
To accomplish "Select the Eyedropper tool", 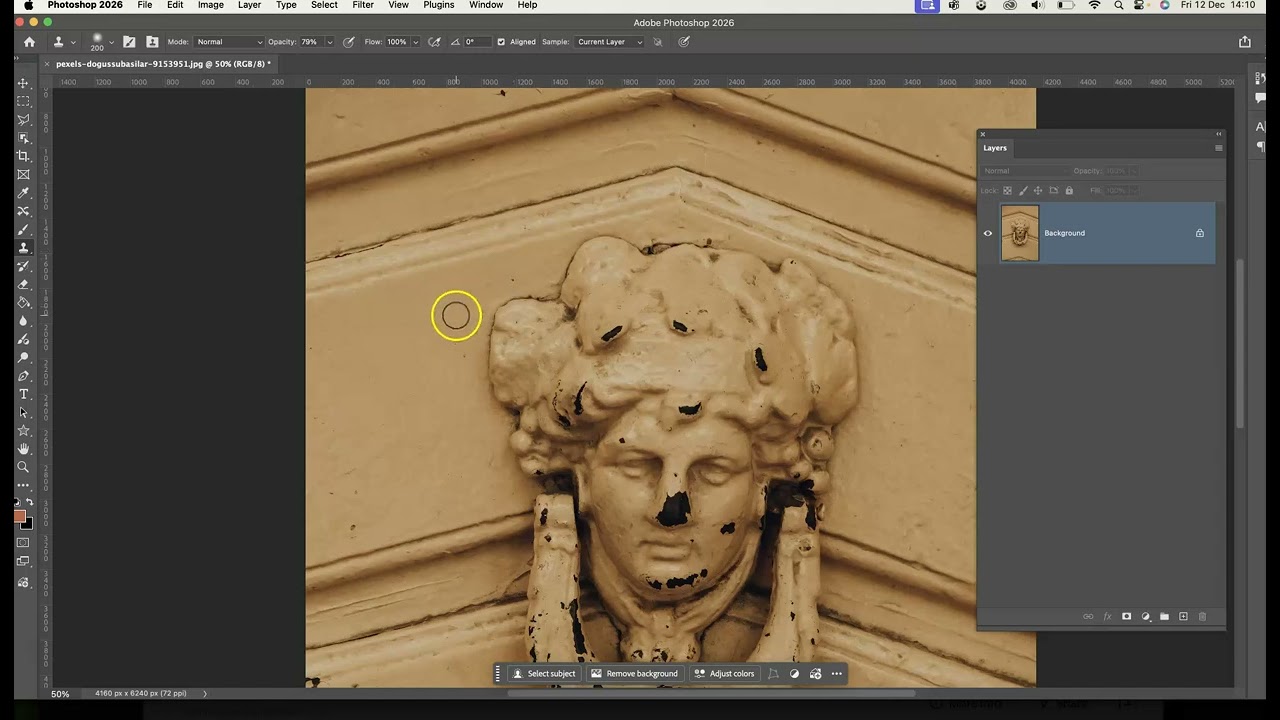I will coord(24,193).
